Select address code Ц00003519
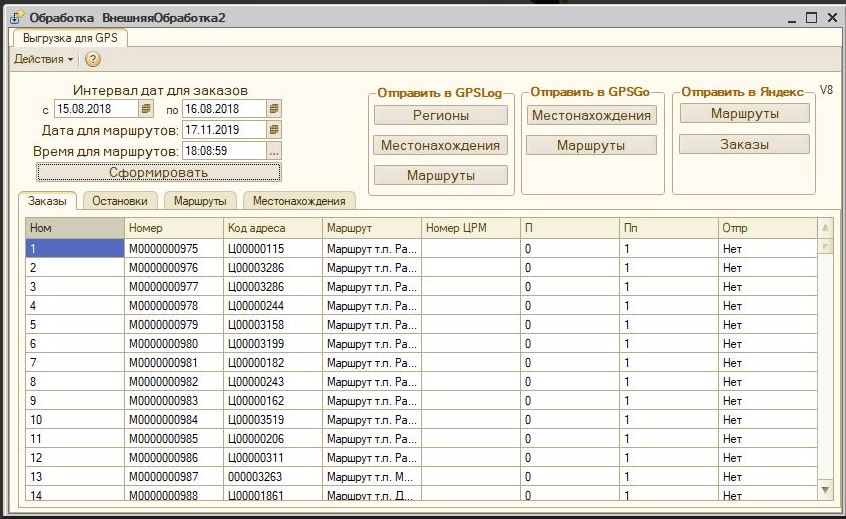Viewport: 846px width, 519px height. coord(272,420)
